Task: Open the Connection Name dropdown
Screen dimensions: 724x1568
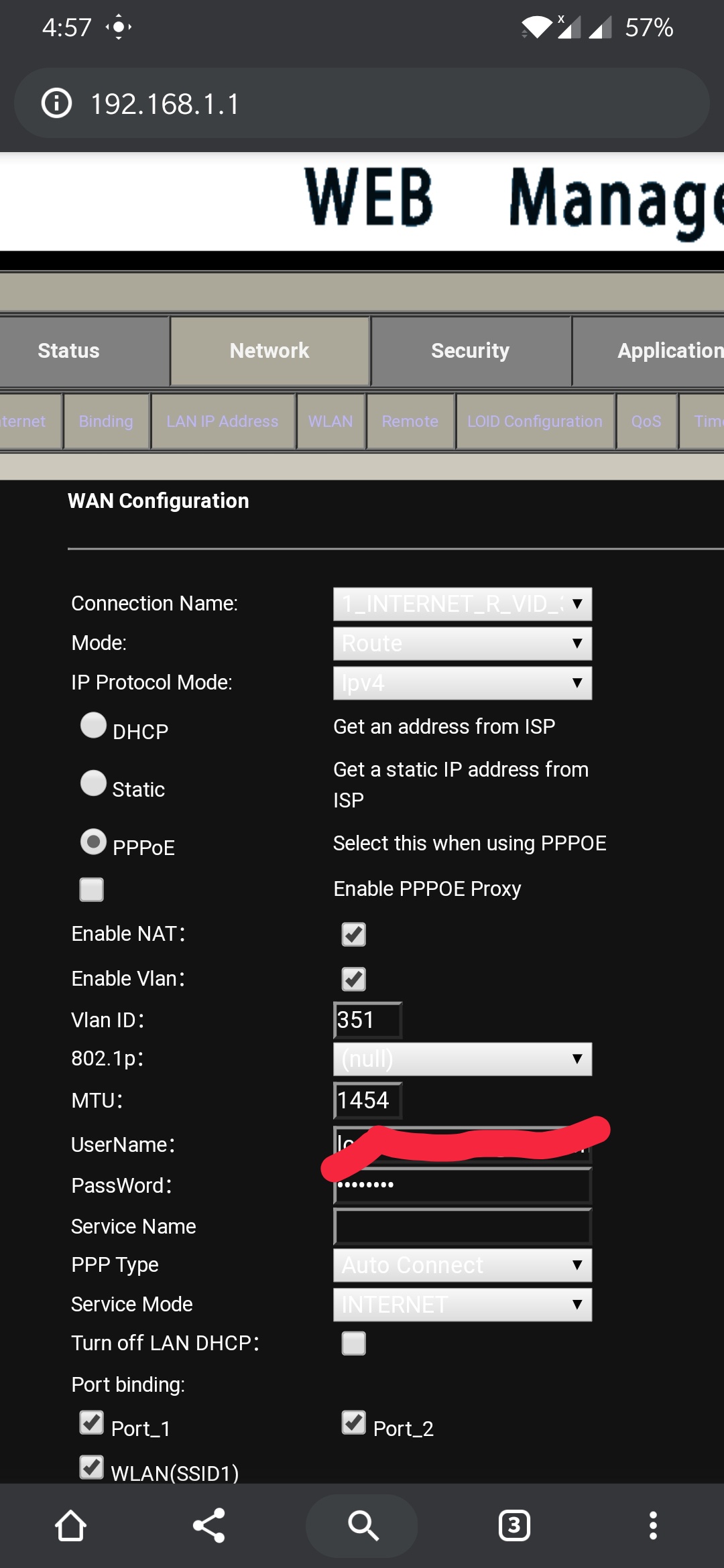Action: 462,604
